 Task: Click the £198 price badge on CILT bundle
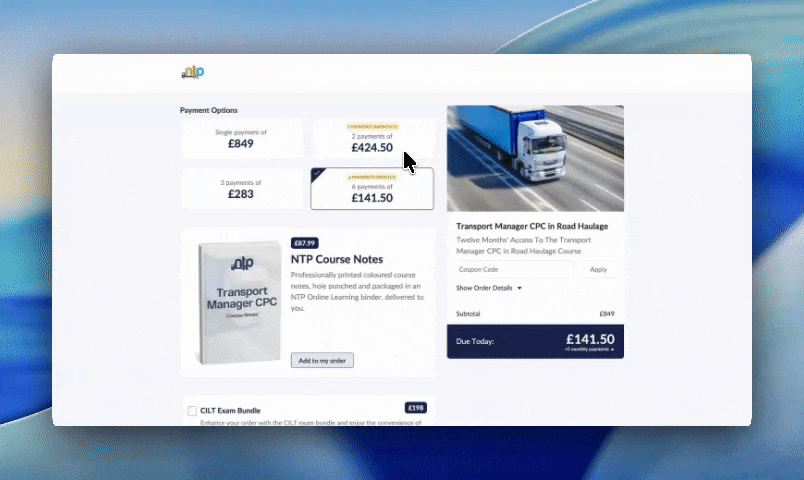click(x=416, y=408)
